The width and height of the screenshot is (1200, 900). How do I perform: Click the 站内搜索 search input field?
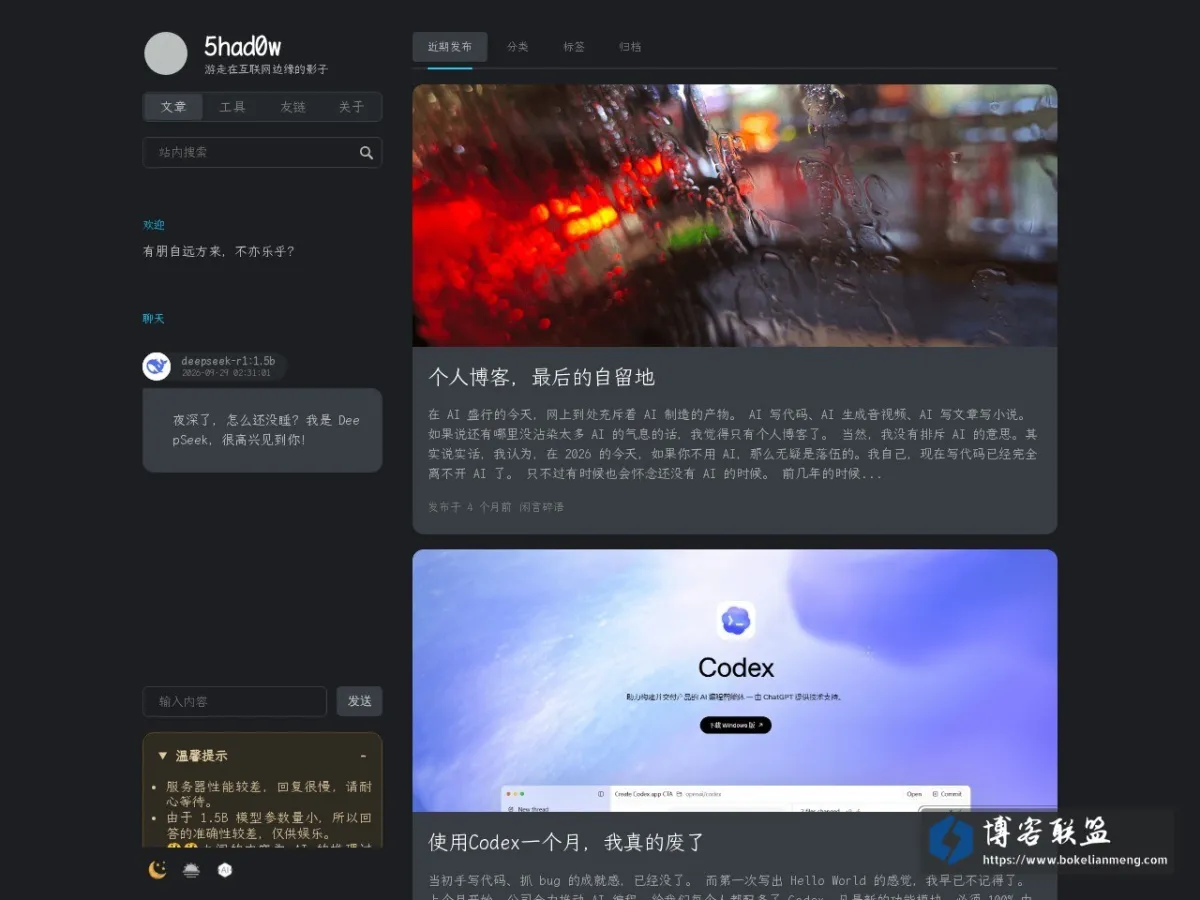coord(262,152)
